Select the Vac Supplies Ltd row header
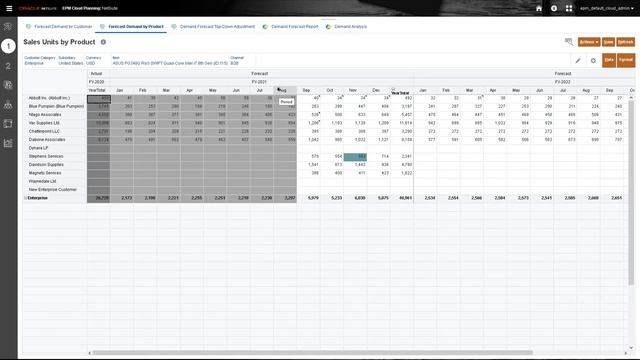The width and height of the screenshot is (640, 360). [x=55, y=123]
